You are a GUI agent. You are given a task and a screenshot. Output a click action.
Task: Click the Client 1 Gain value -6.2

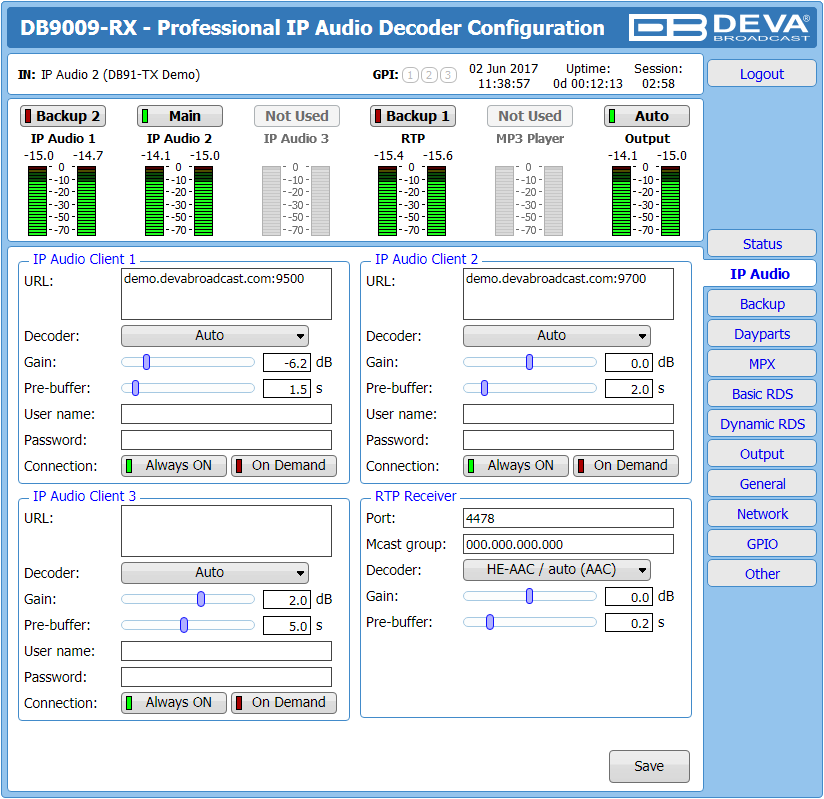pyautogui.click(x=287, y=363)
